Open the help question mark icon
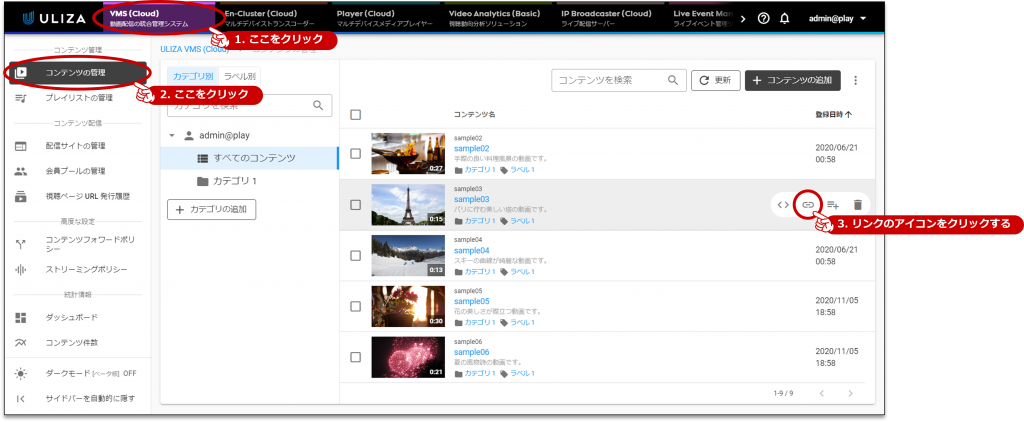 [x=764, y=18]
